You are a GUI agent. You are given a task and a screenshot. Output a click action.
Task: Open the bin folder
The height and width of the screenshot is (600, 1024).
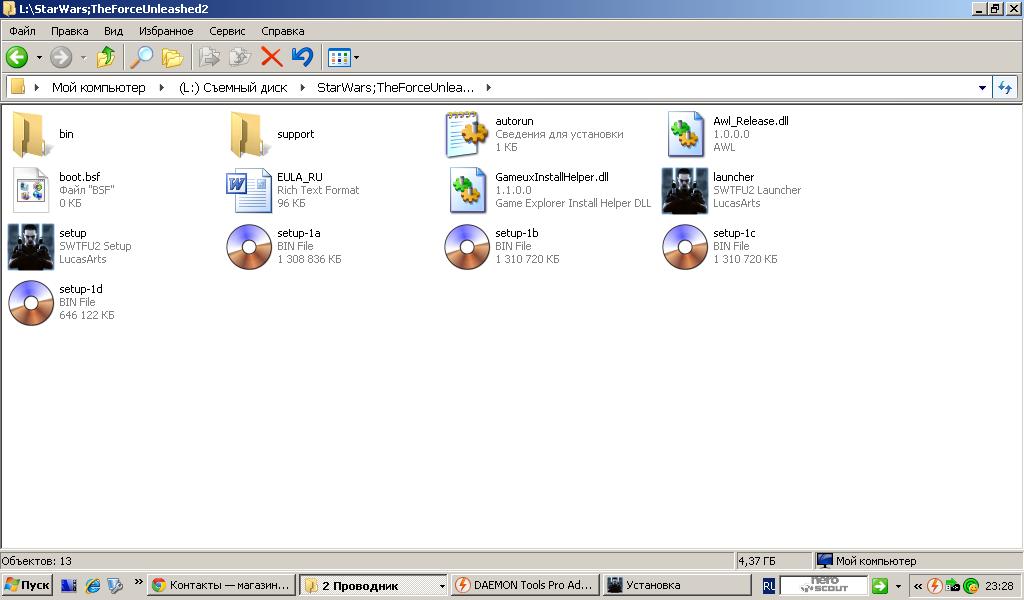(30, 134)
